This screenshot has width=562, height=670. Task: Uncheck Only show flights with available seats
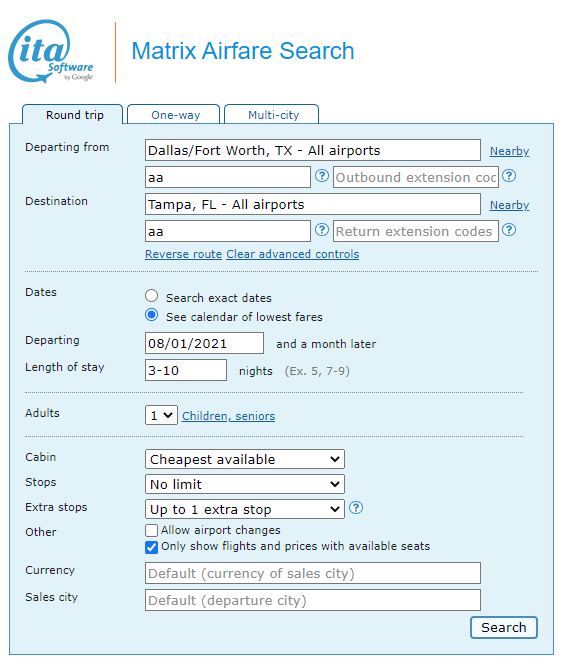(x=151, y=547)
